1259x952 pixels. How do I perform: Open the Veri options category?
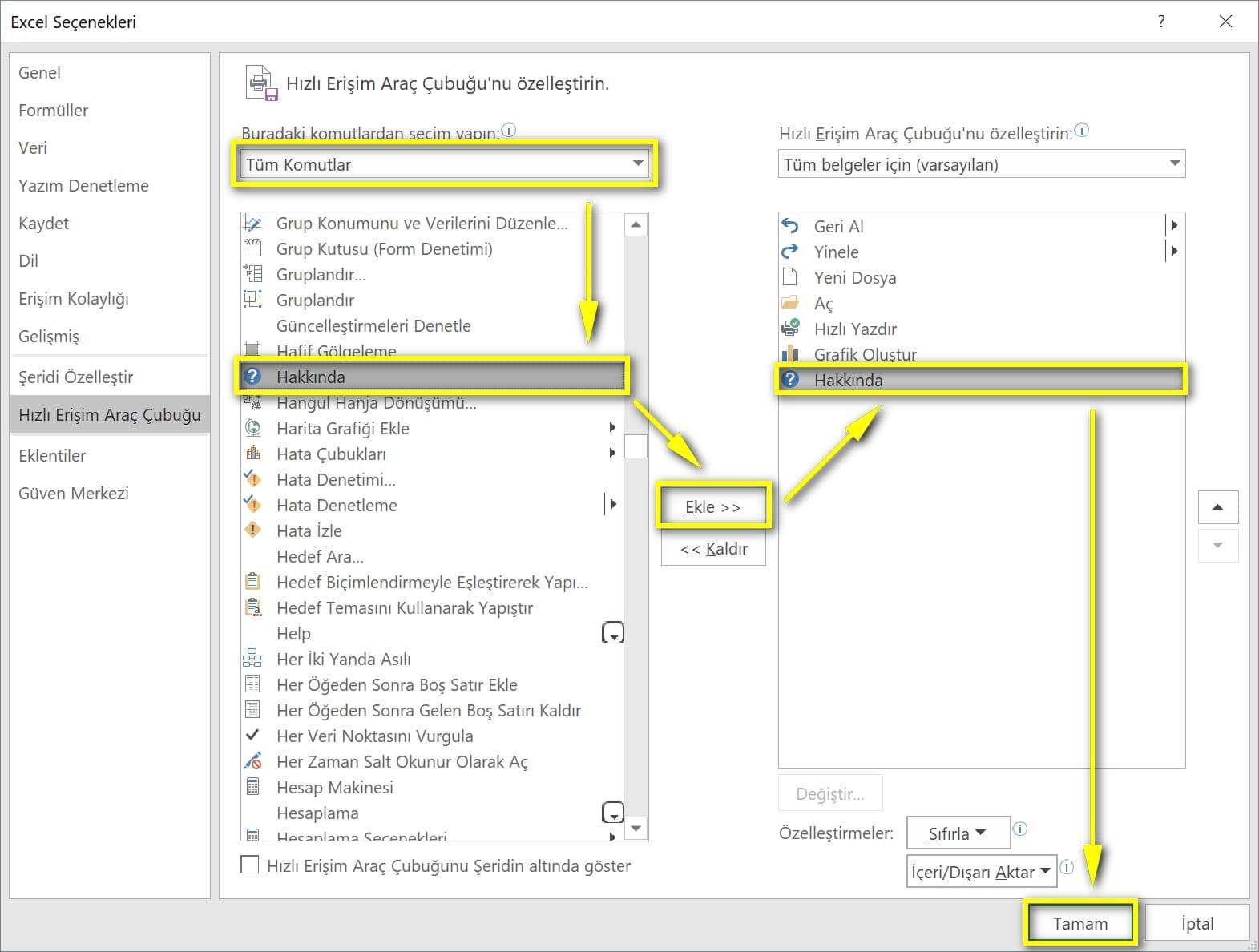tap(110, 148)
